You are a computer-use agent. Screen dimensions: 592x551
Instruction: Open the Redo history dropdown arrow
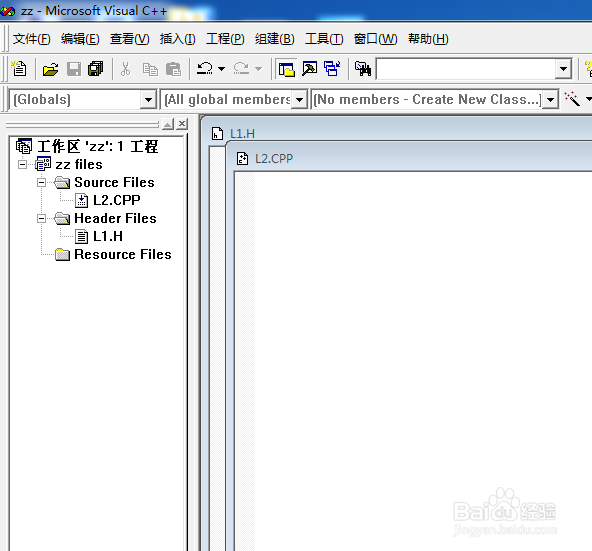coord(258,69)
